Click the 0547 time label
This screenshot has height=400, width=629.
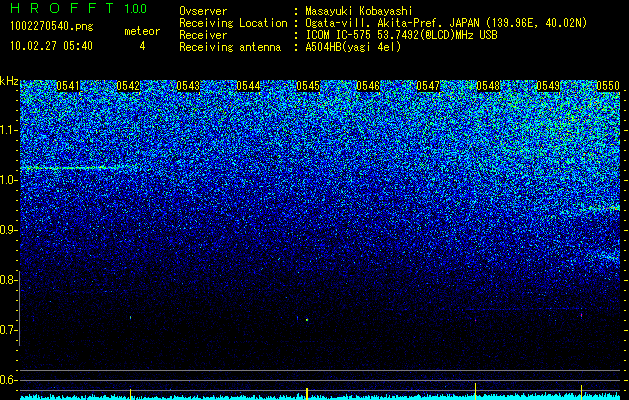coord(428,86)
